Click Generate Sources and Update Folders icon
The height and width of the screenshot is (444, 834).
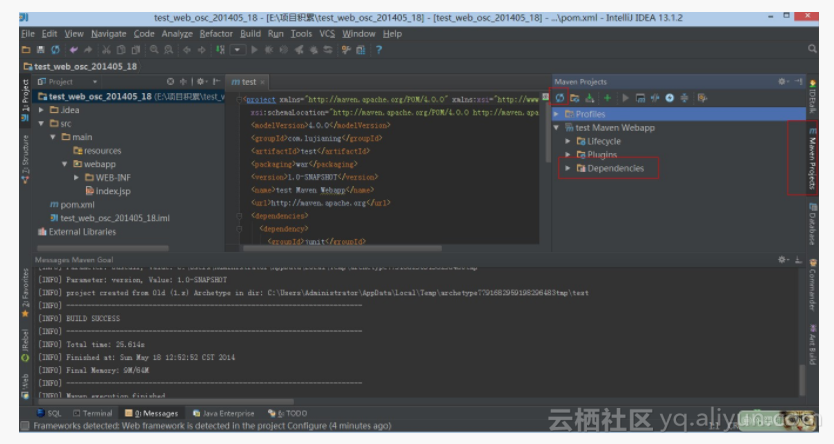574,98
